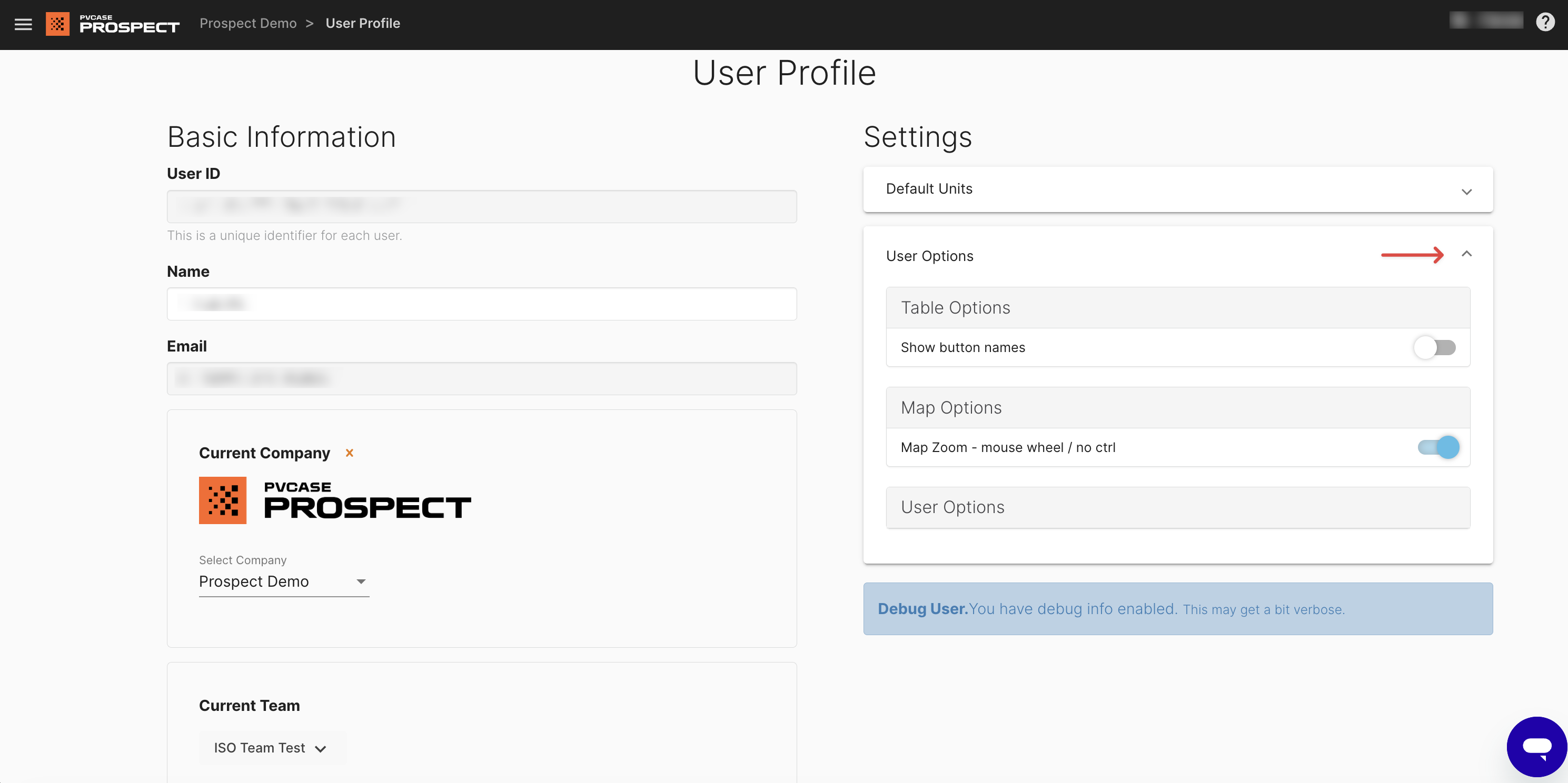The height and width of the screenshot is (783, 1568).
Task: Click the Table Options section header
Action: click(1178, 308)
